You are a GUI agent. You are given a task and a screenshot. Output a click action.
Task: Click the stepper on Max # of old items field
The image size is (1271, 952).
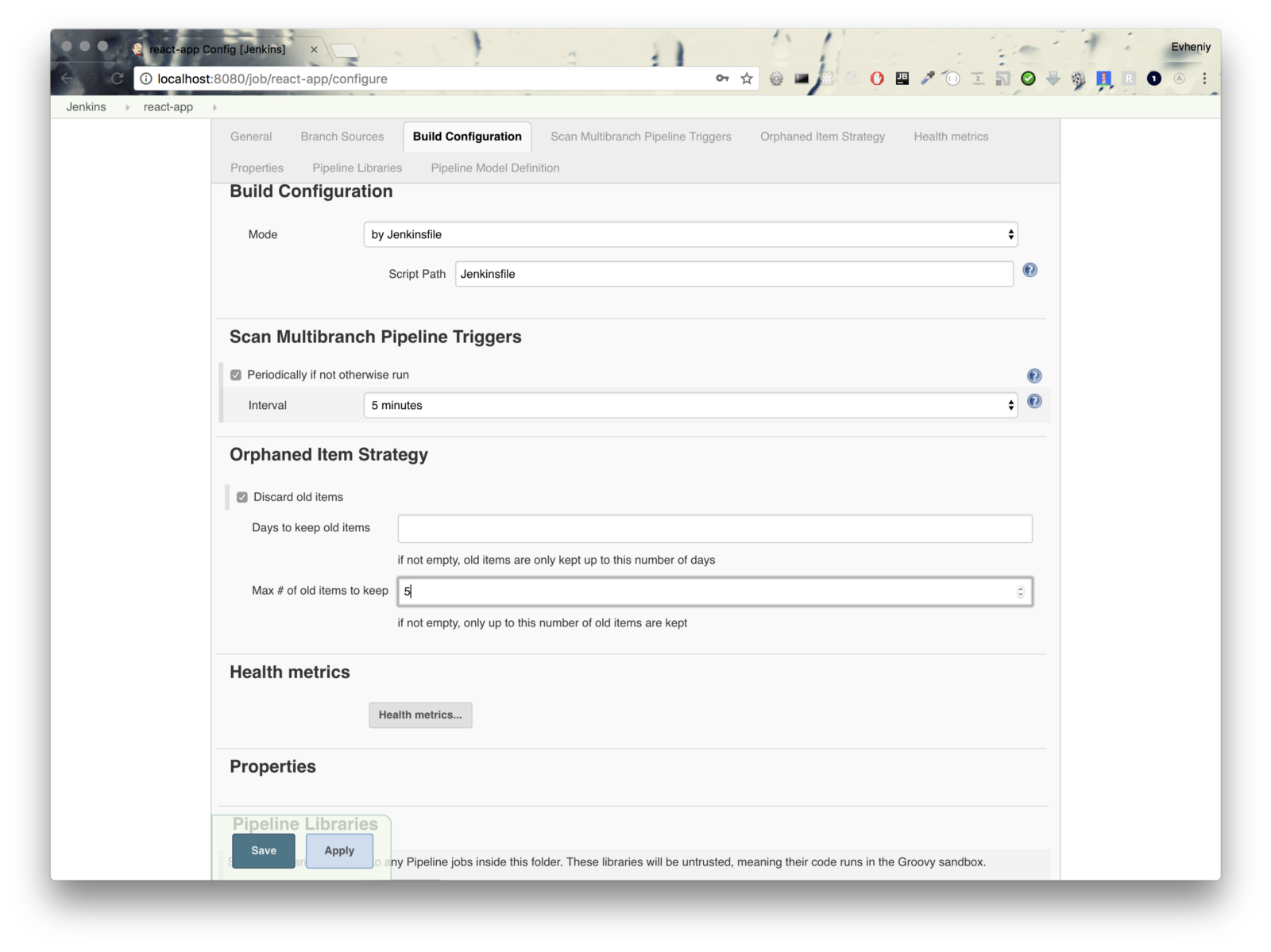(1021, 592)
